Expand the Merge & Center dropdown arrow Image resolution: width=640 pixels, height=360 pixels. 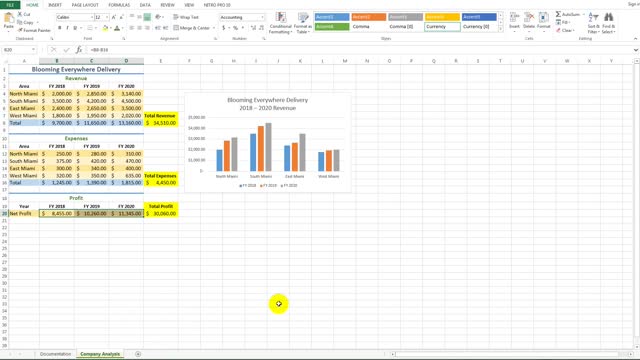pyautogui.click(x=214, y=28)
